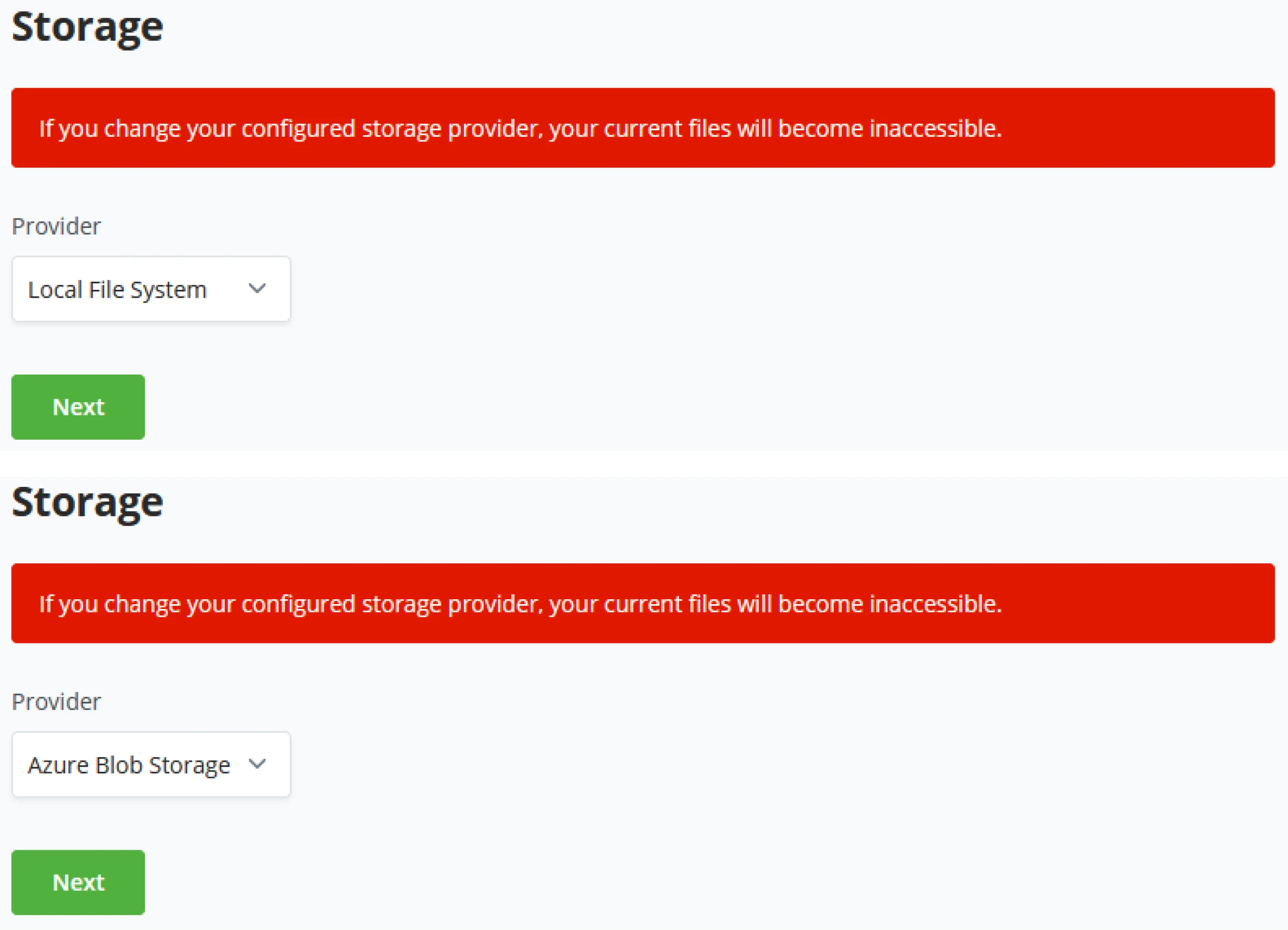
Task: Click the "Azure Blob Storage" text in the dropdown
Action: (x=129, y=765)
